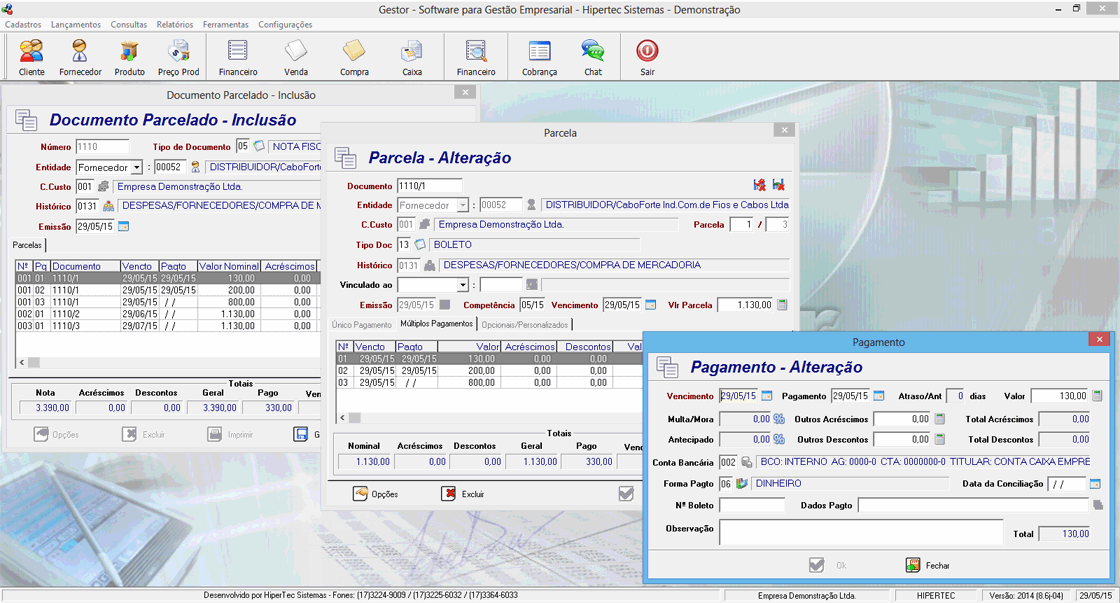This screenshot has height=603, width=1120.
Task: Click Opções button in Documento Parcelado window
Action: [x=56, y=434]
